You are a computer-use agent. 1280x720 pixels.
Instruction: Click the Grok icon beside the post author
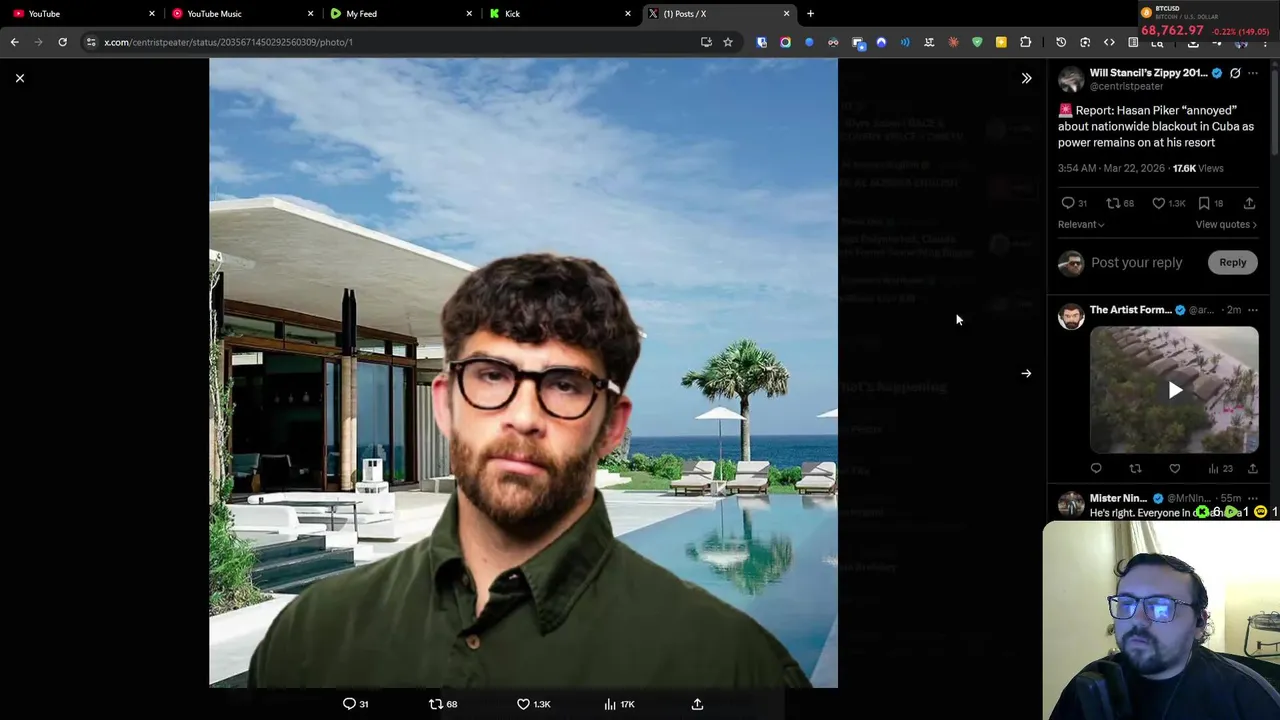coord(1235,73)
